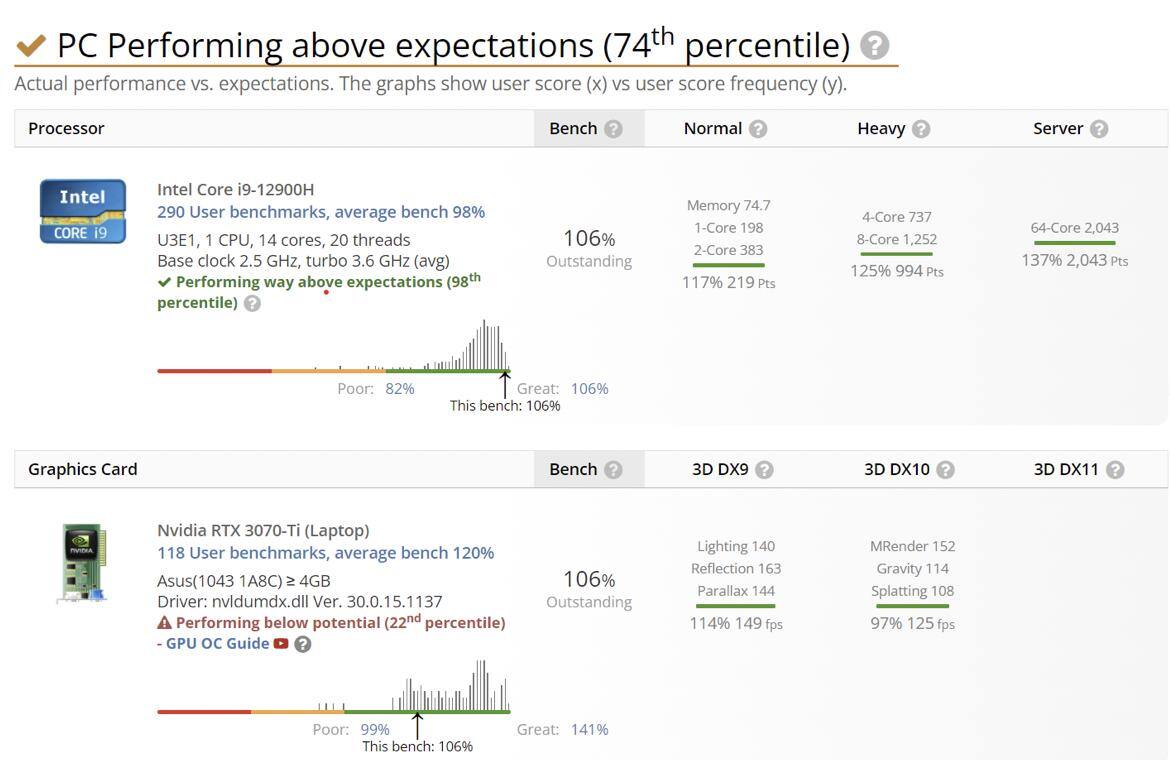Click the Nvidia graphics card image

(x=83, y=564)
